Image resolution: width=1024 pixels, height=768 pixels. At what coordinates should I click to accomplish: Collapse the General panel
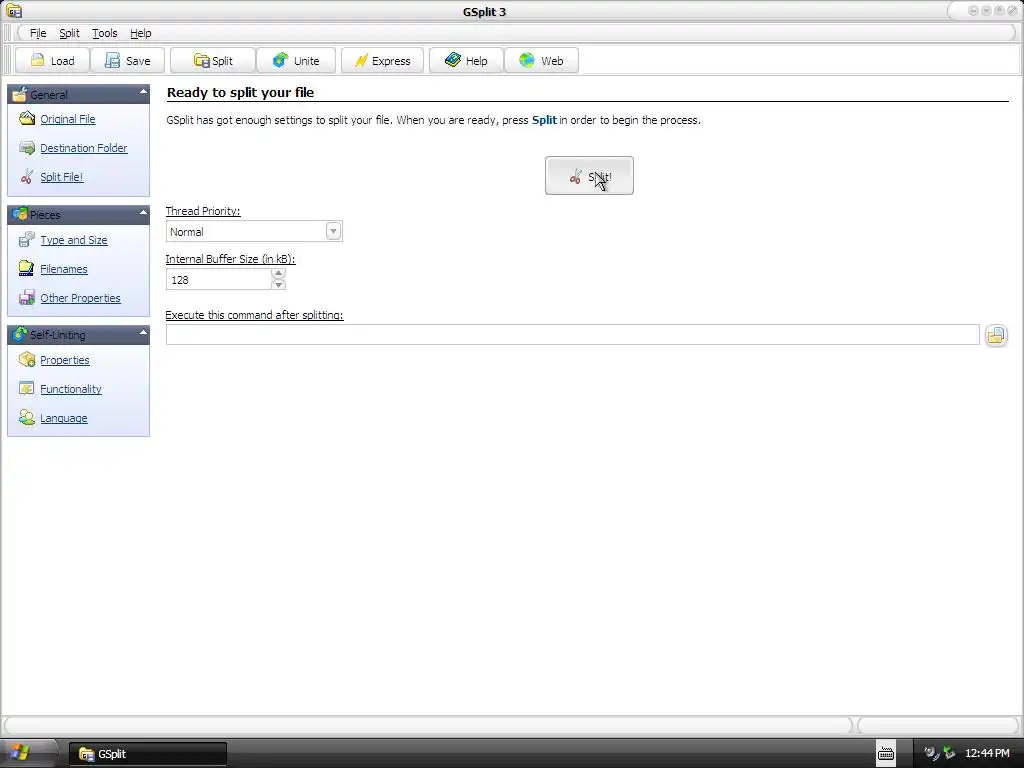click(x=143, y=92)
